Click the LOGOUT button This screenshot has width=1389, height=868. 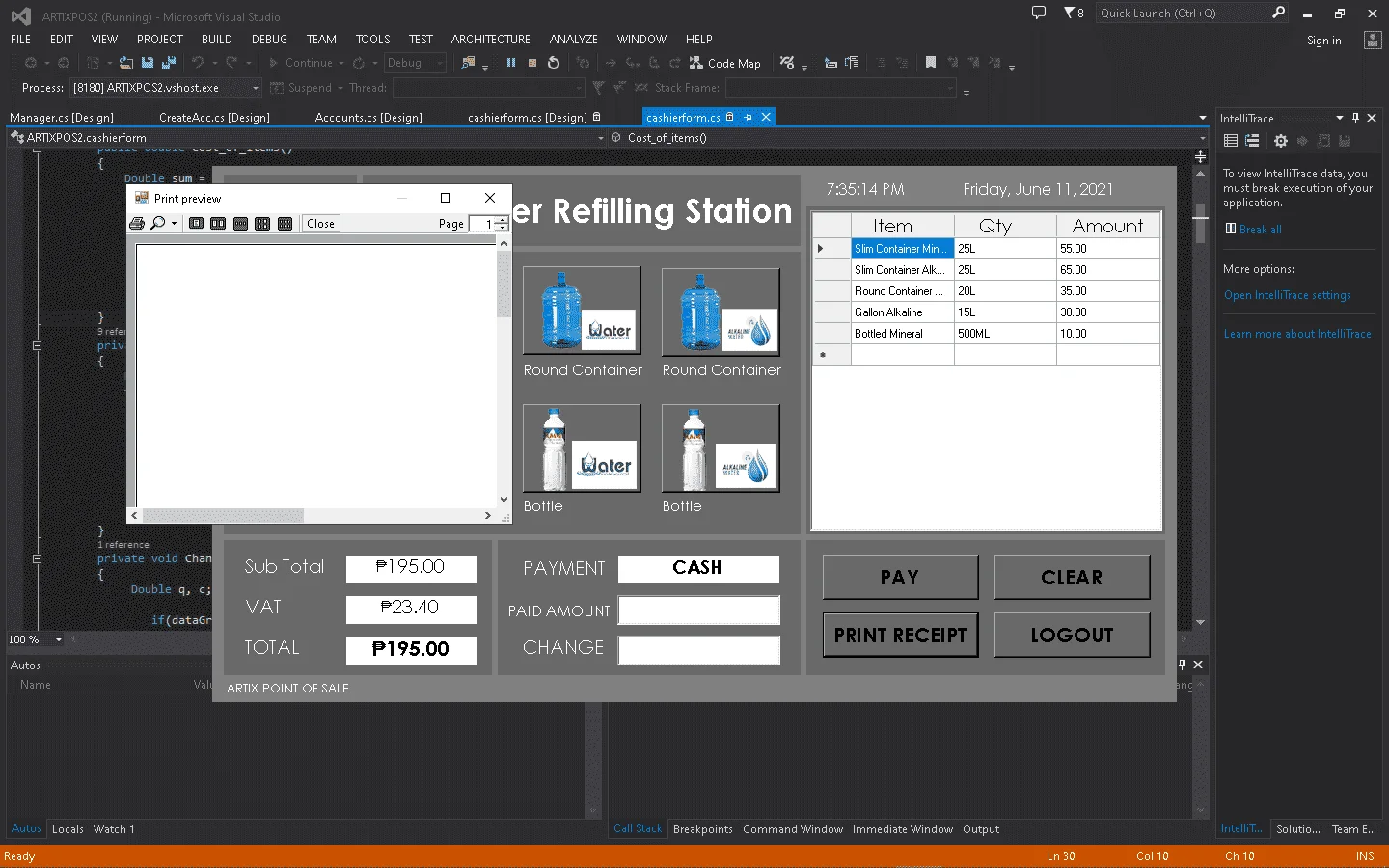[1072, 635]
